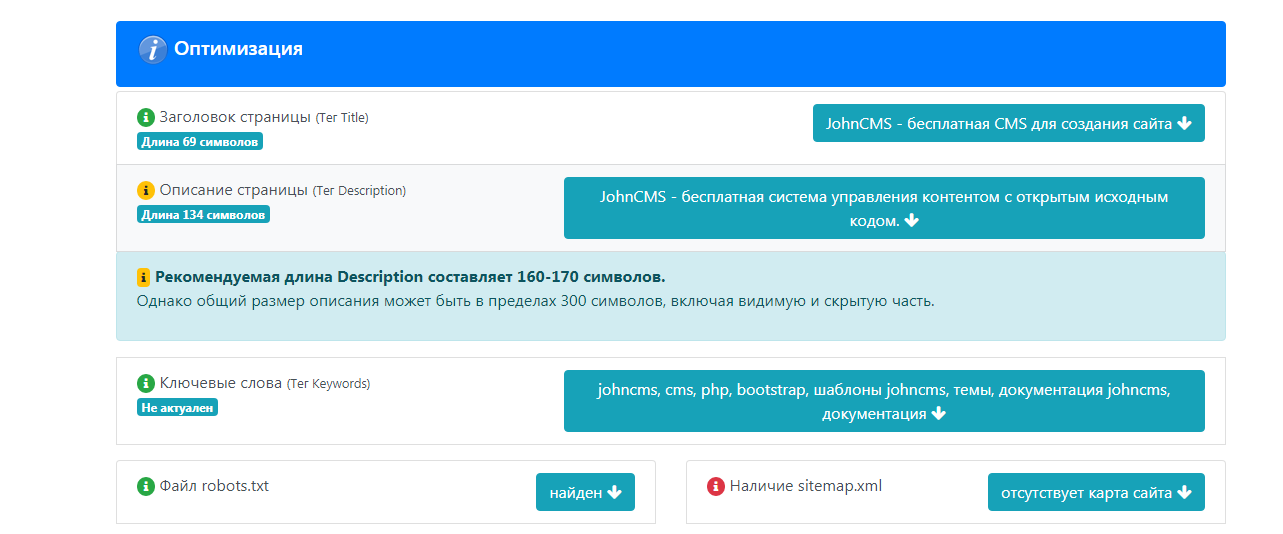Click the (Тег Title) hint text

(342, 118)
